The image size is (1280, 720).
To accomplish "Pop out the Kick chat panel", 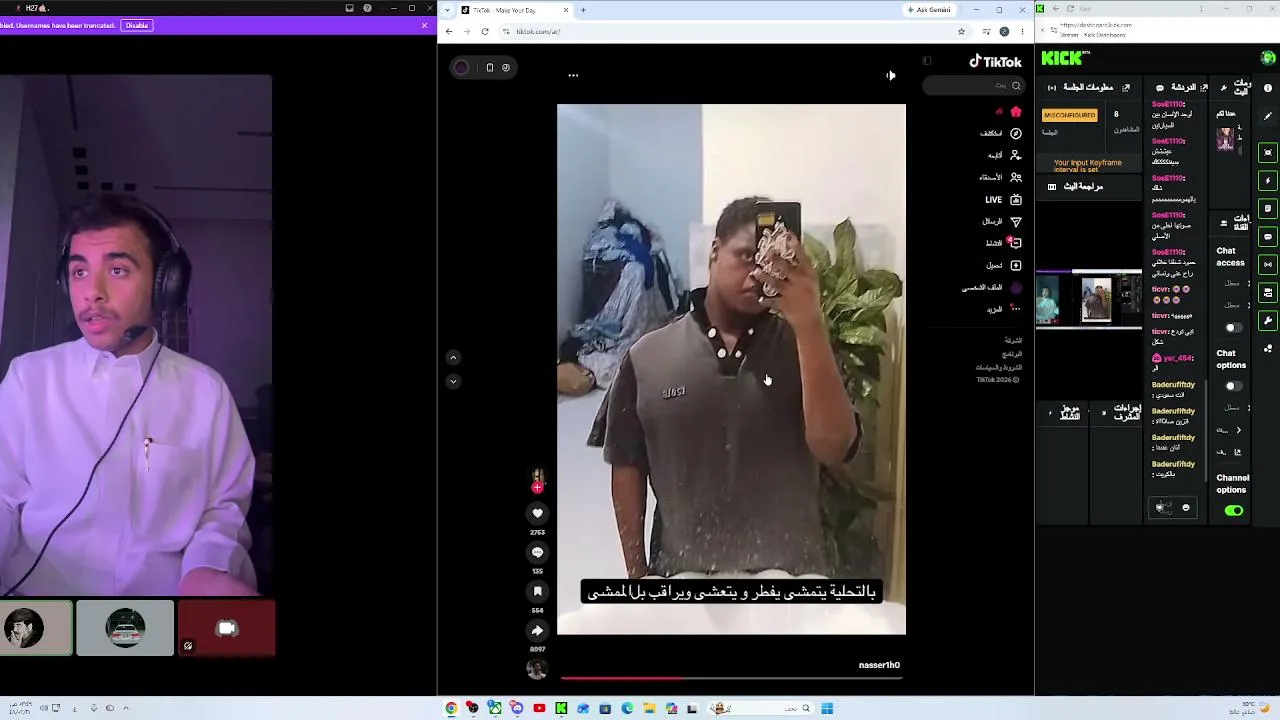I will pos(1203,88).
